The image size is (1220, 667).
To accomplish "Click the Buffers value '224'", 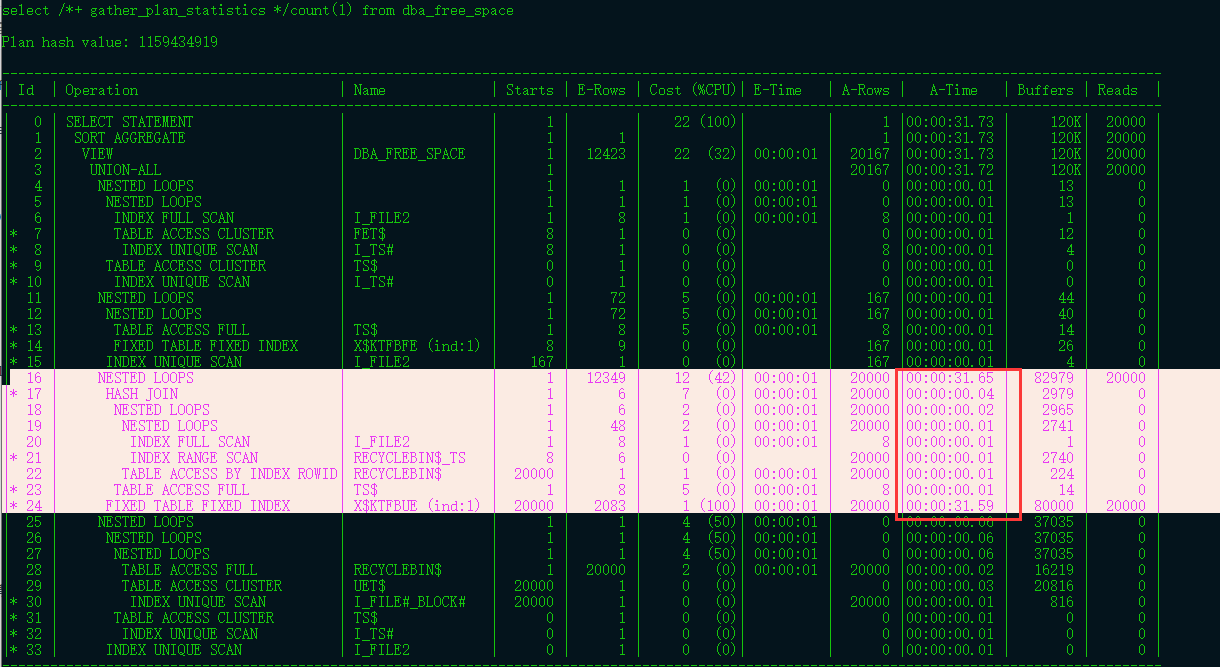I will [1062, 474].
